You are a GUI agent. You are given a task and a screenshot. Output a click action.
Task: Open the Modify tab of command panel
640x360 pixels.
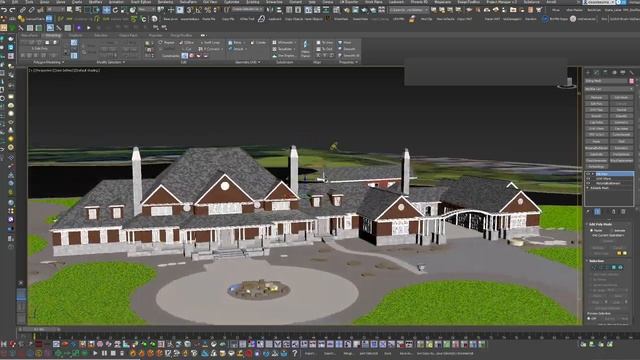point(596,72)
